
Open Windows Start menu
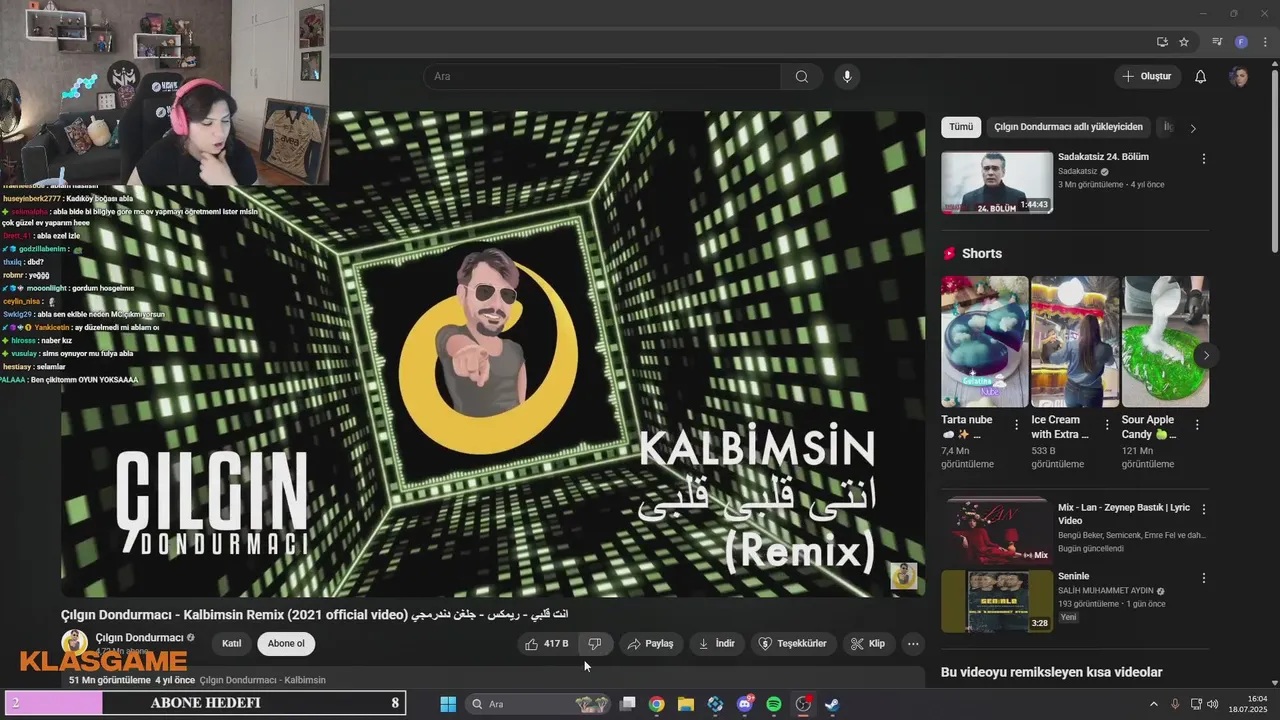pyautogui.click(x=448, y=704)
